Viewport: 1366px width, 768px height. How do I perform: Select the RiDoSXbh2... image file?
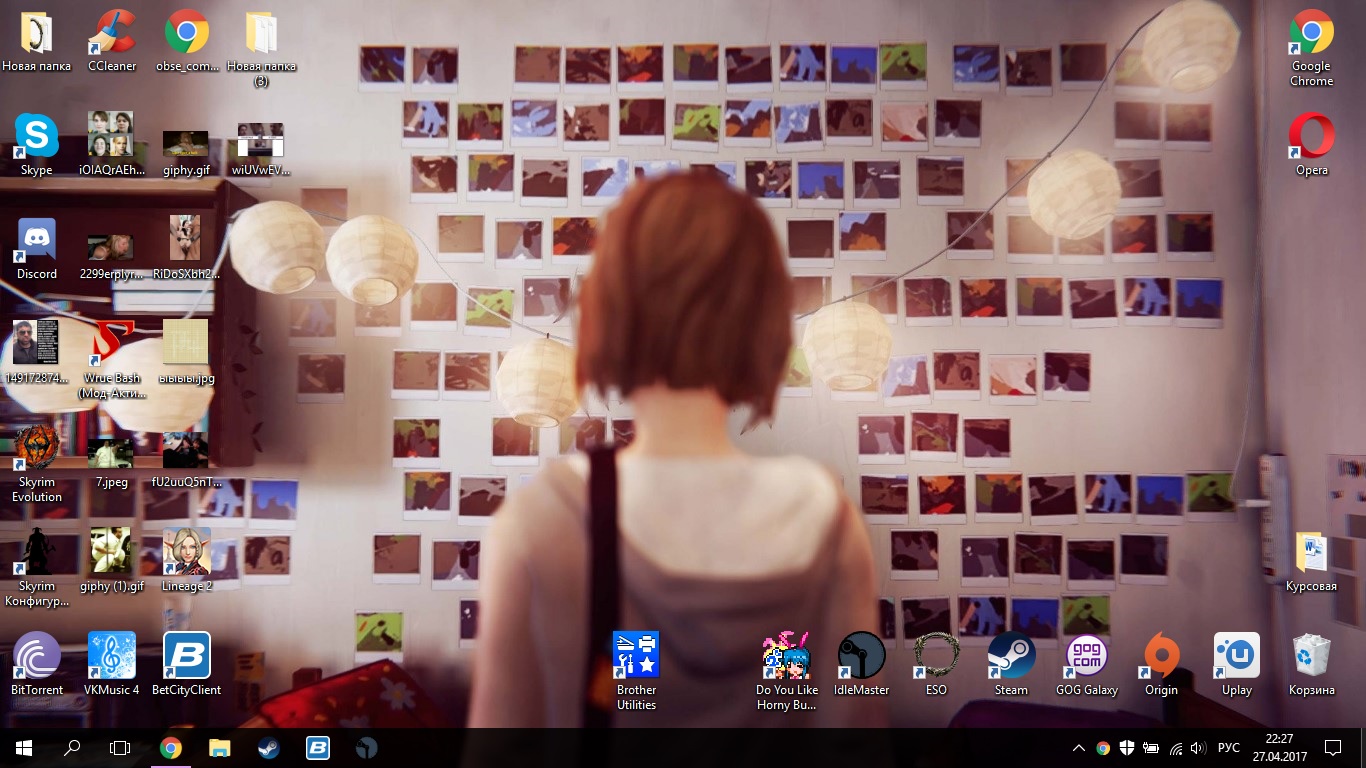point(187,248)
